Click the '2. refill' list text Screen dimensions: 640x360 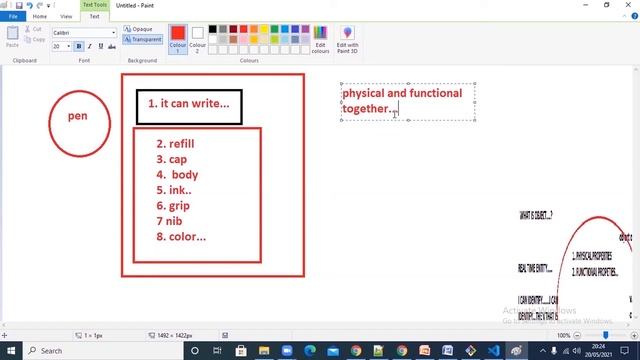coord(175,144)
